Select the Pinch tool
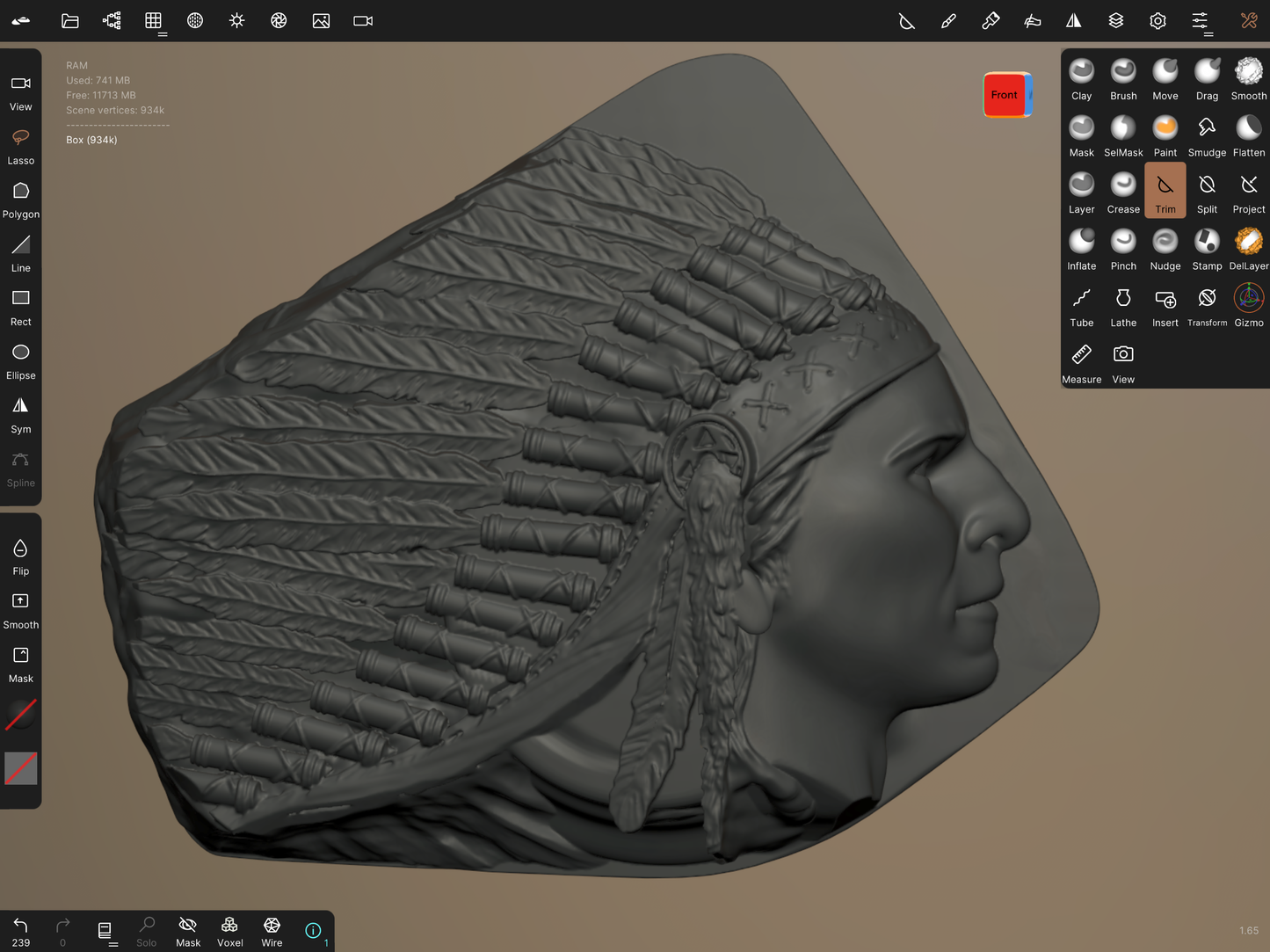 pos(1123,249)
